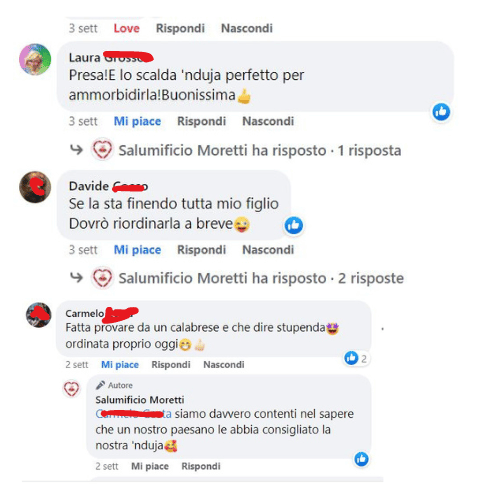The width and height of the screenshot is (500, 500).
Task: Open the Salumificio Moretti author name link
Action: pyautogui.click(x=140, y=400)
